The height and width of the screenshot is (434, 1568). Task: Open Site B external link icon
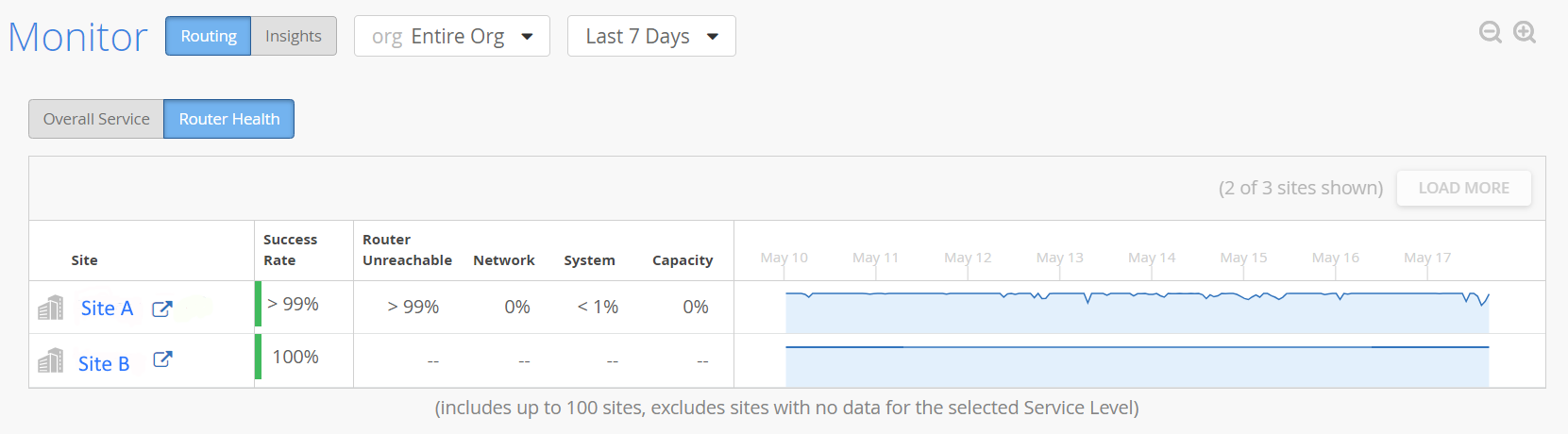tap(162, 359)
